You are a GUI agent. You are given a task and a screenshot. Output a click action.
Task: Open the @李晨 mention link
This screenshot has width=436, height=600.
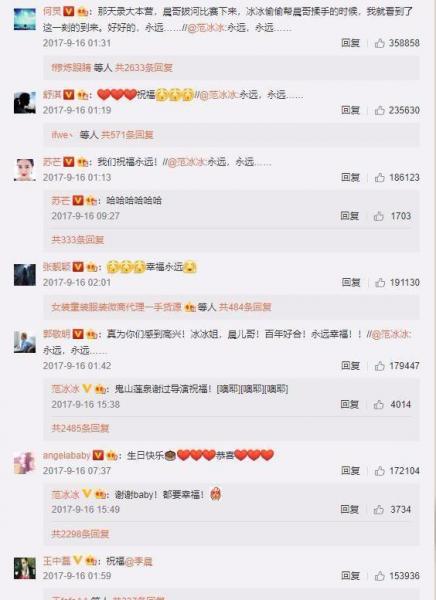139,561
